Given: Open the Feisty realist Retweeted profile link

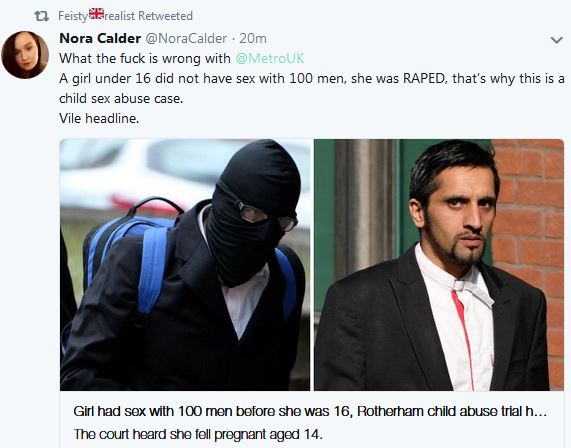Looking at the screenshot, I should (125, 16).
